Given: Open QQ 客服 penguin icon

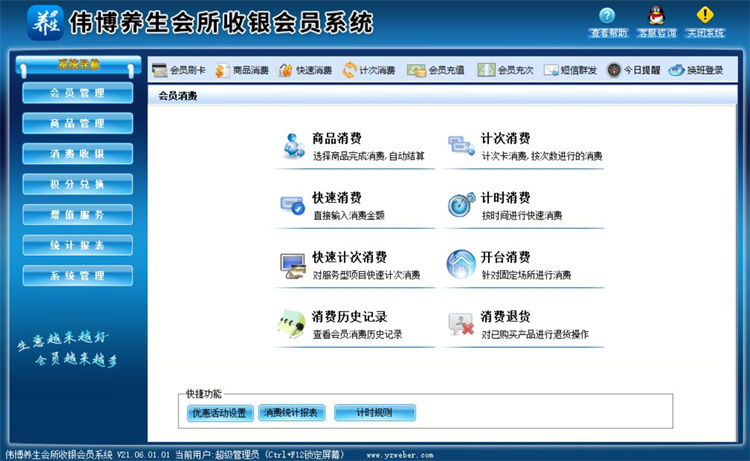Looking at the screenshot, I should [656, 15].
